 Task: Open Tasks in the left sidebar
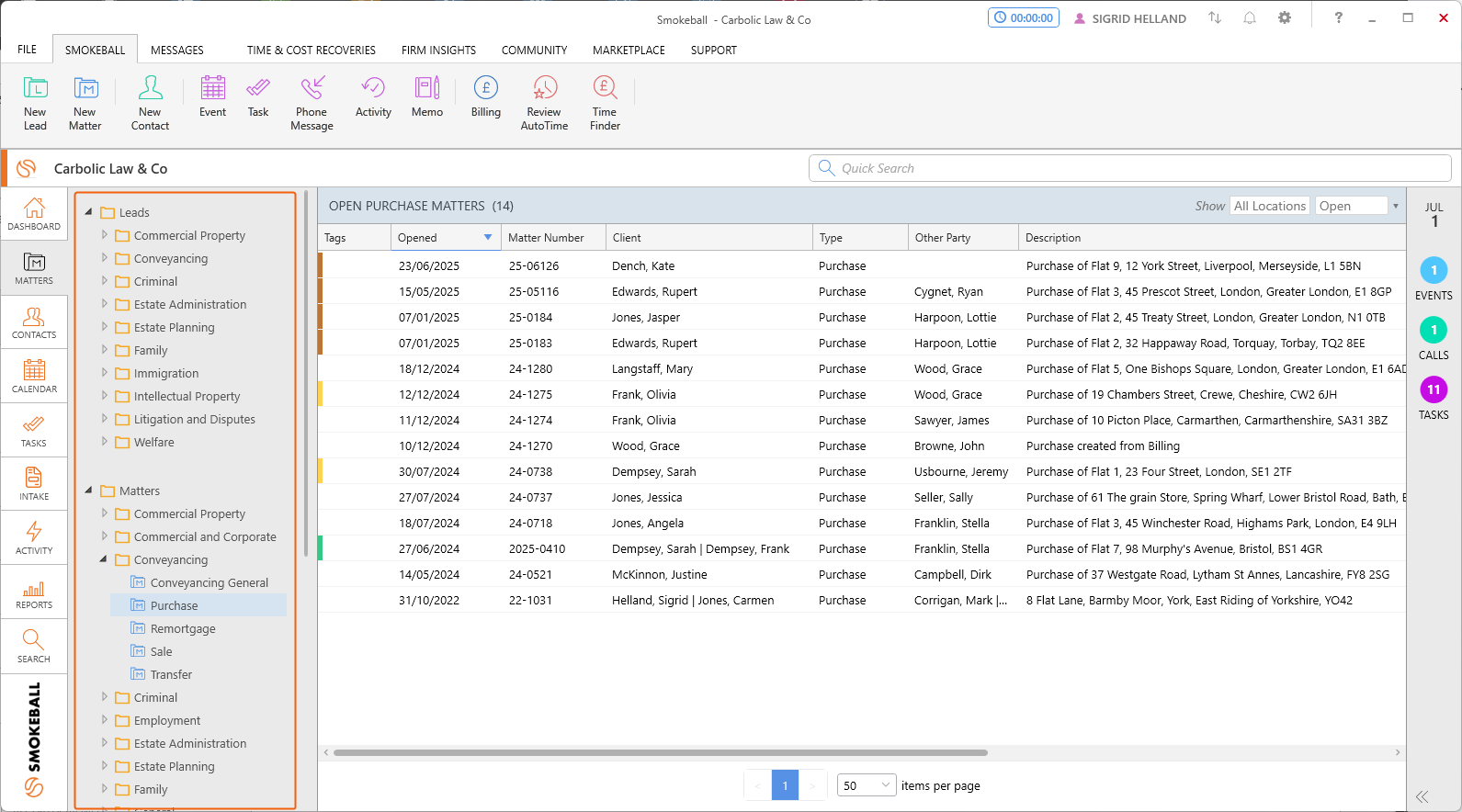(x=34, y=431)
